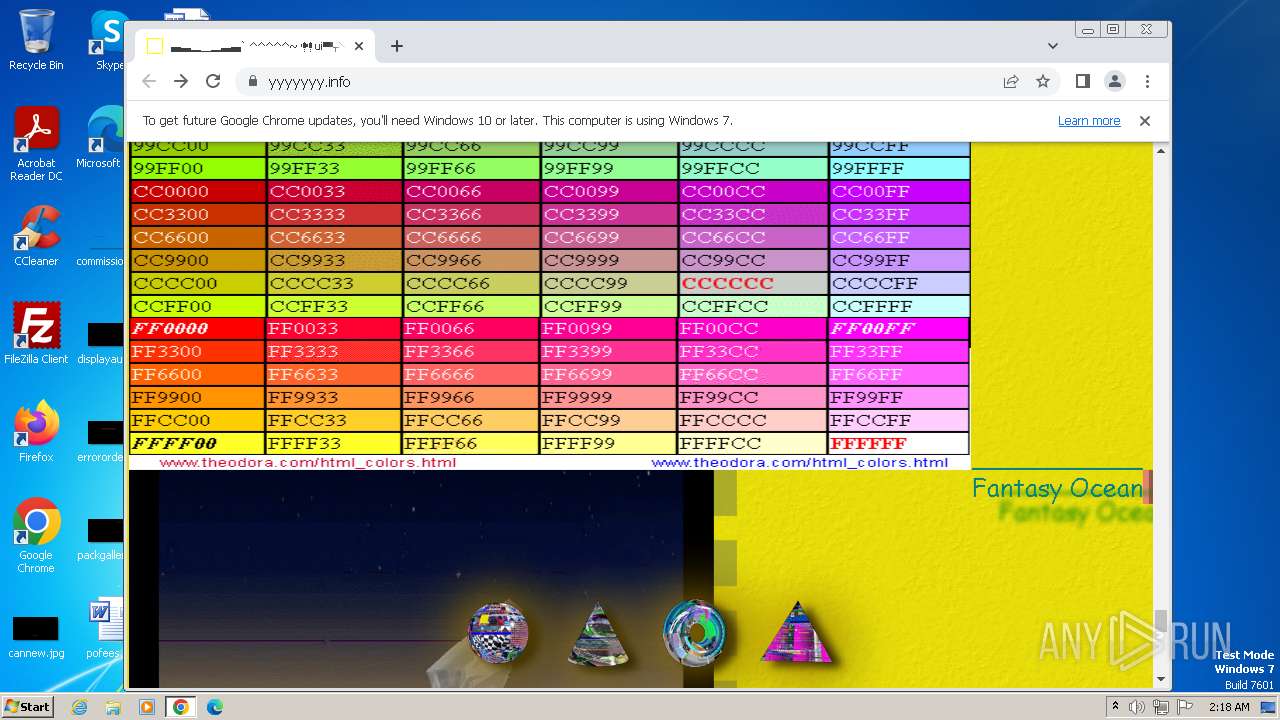
Task: Open the volume control in the tray
Action: coord(1137,707)
